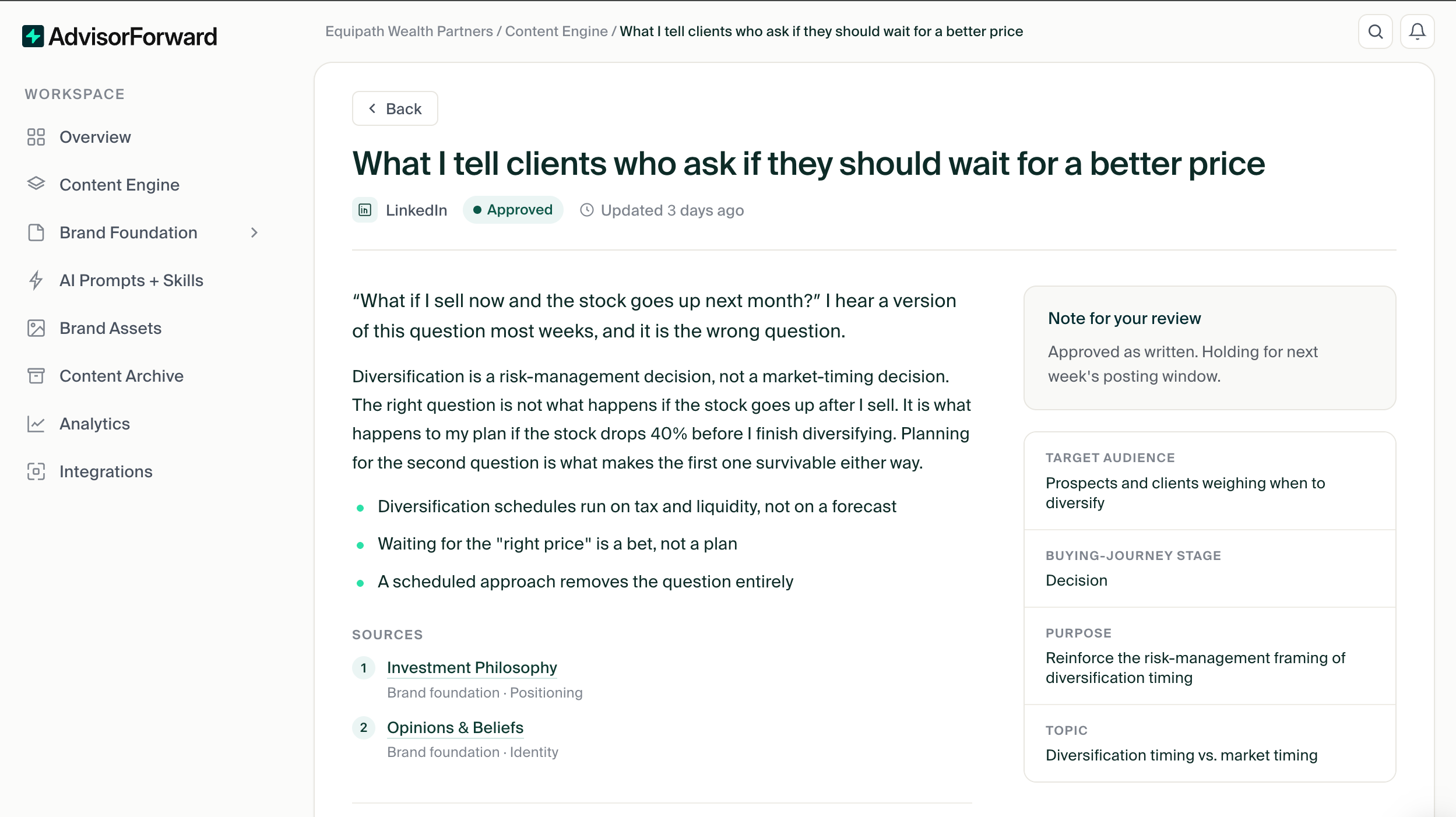1456x817 pixels.
Task: Click the AdvisorForward logo icon
Action: 33,36
